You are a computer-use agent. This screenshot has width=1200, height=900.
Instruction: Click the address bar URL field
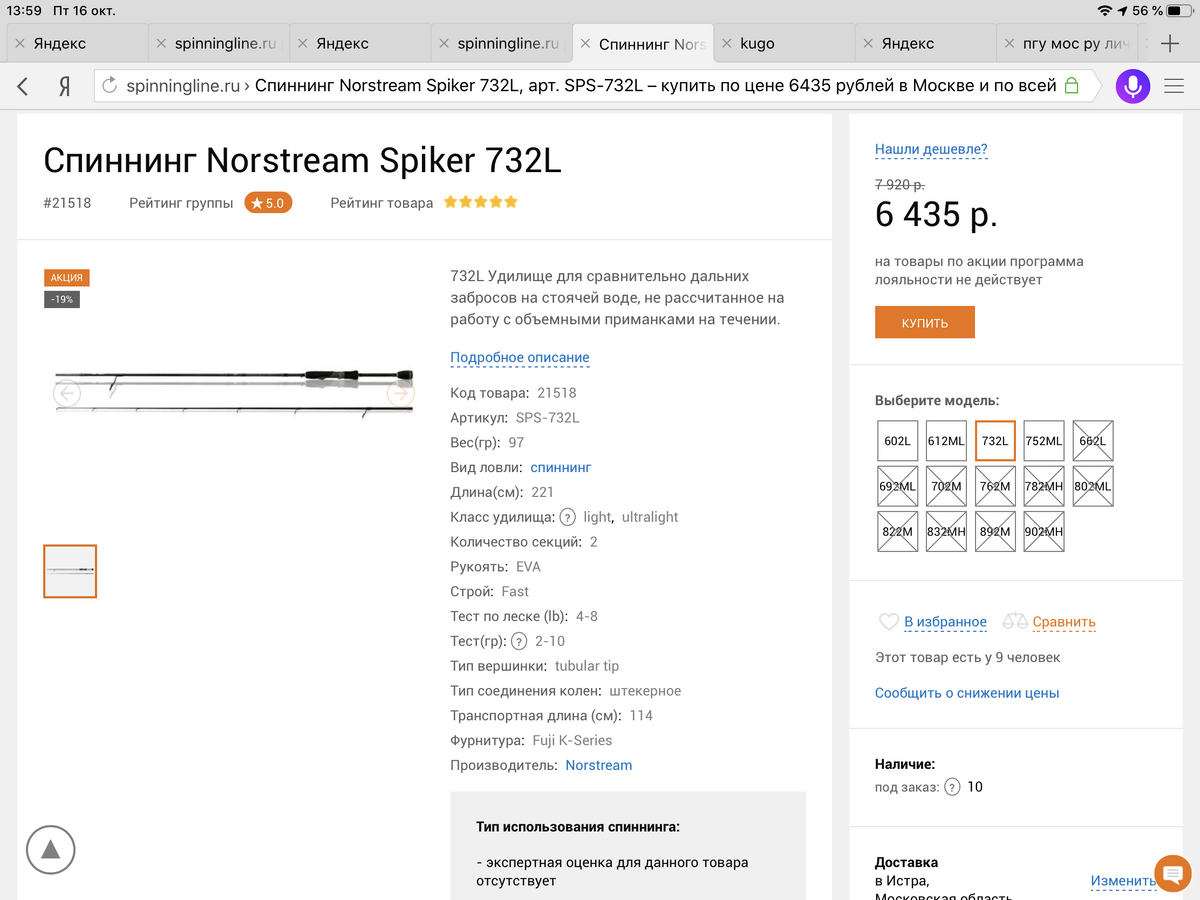590,86
